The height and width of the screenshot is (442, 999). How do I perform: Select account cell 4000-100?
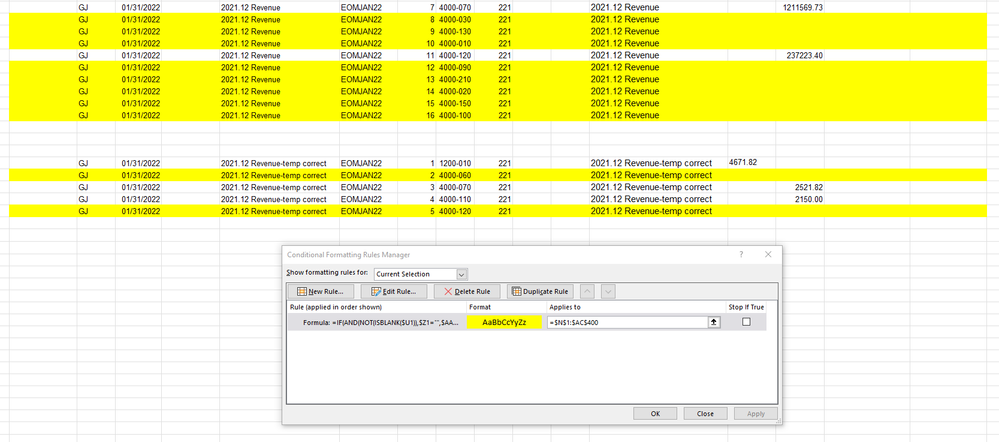[x=456, y=115]
